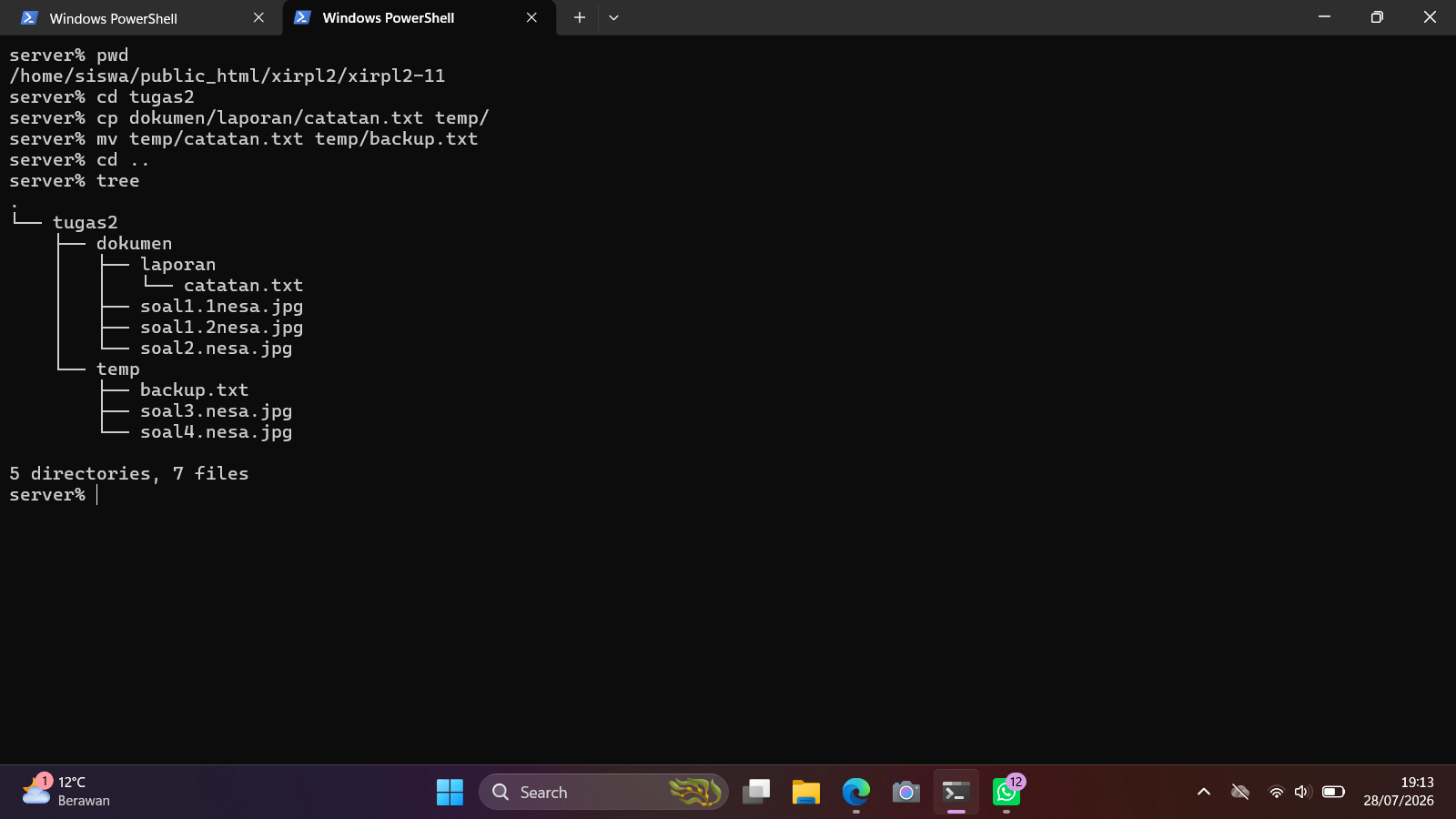Select the second Windows PowerShell tab

coord(419,18)
